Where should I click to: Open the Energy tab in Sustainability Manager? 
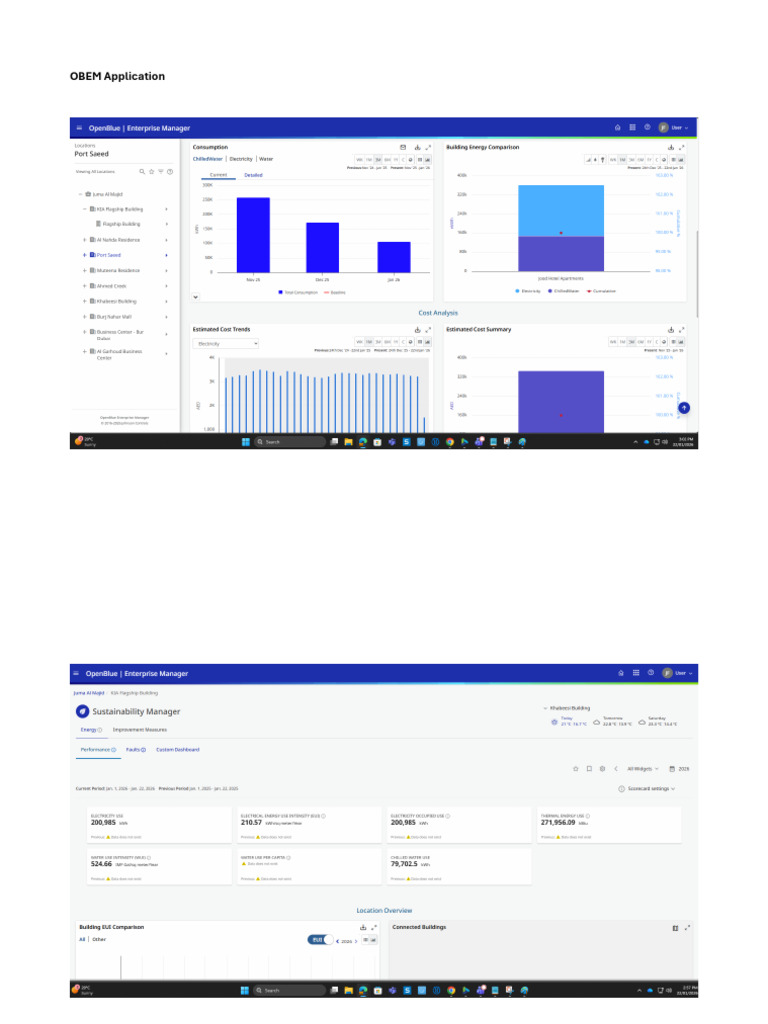[x=91, y=729]
